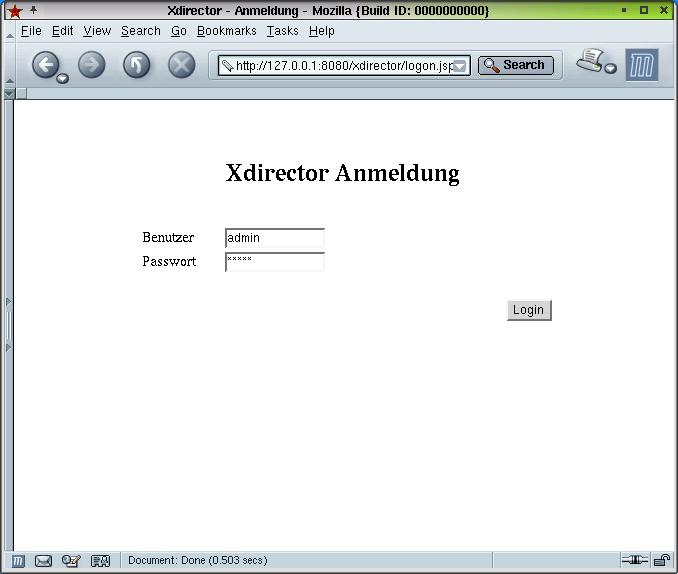Image resolution: width=678 pixels, height=574 pixels.
Task: Open the File menu
Action: 31,31
